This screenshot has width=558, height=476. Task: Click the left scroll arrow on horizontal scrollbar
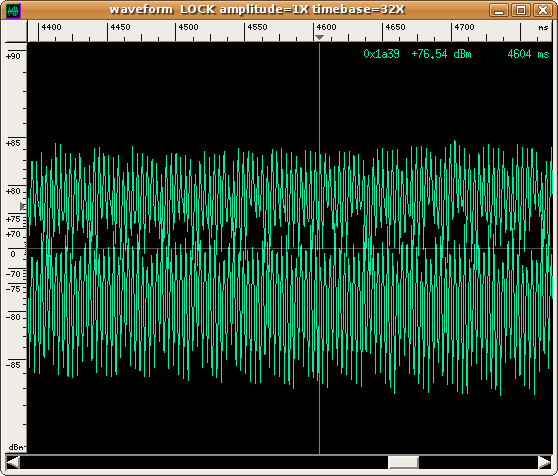pos(13,462)
